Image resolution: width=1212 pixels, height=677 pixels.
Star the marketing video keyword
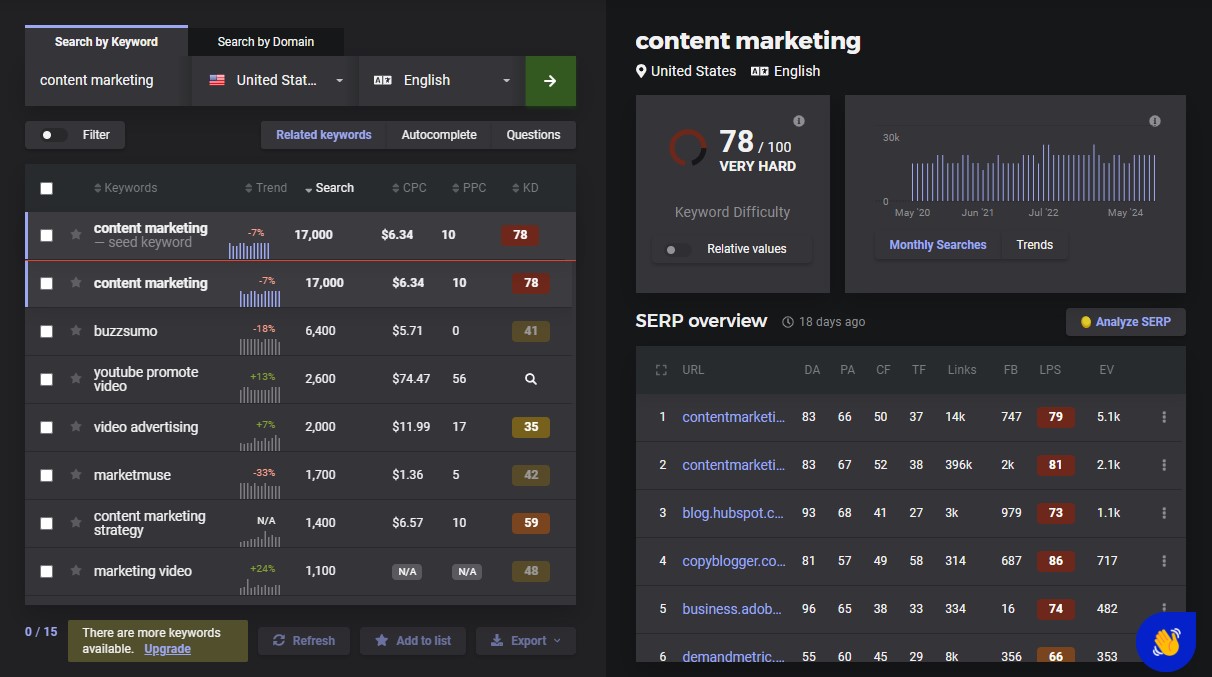pos(76,571)
